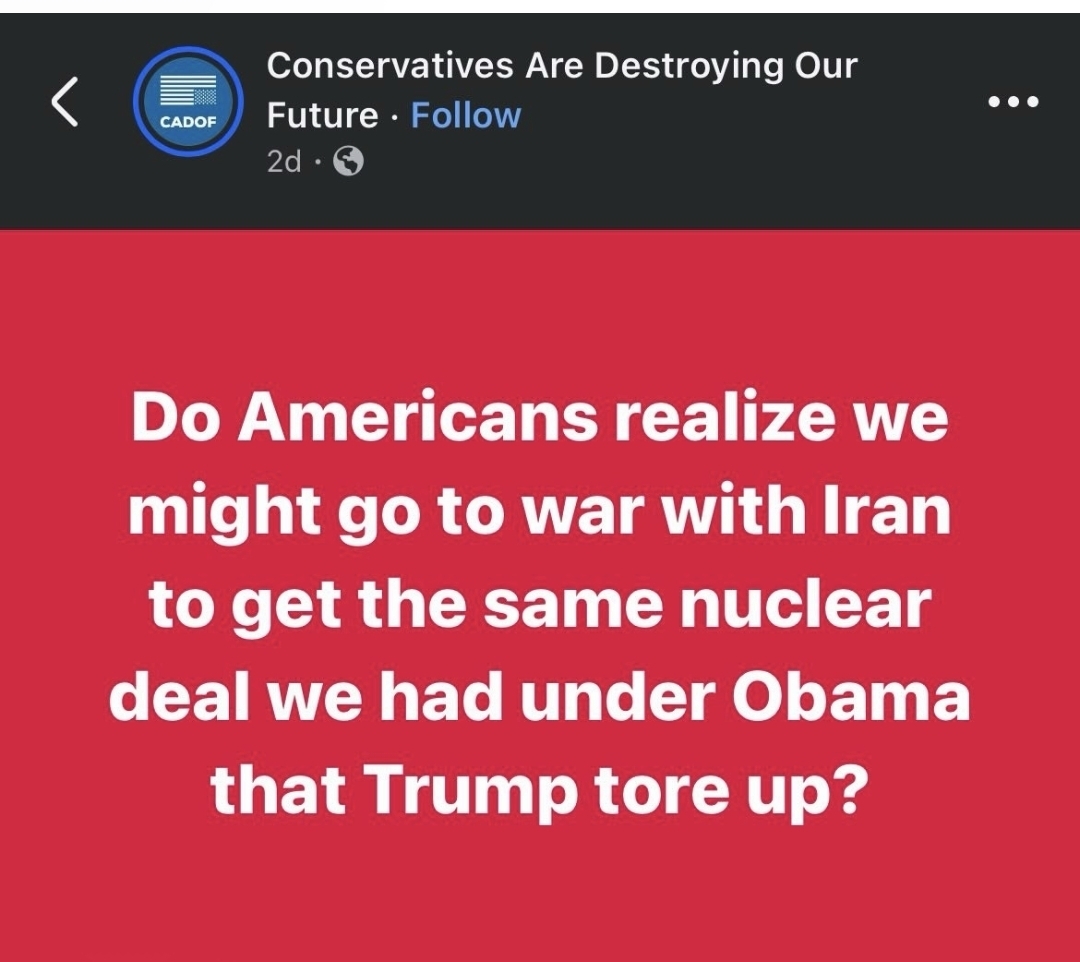1080x962 pixels.
Task: Select the line 'deal we had under Obama'
Action: coord(540,698)
